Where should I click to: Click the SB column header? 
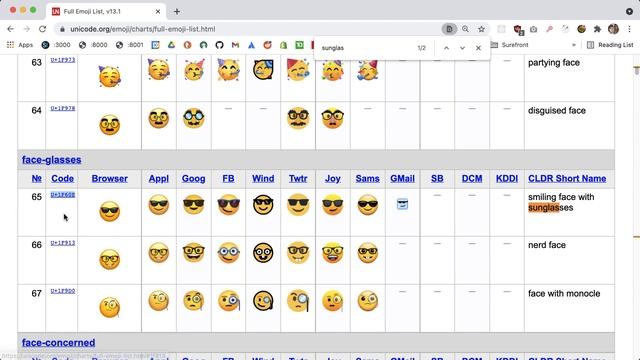(437, 178)
